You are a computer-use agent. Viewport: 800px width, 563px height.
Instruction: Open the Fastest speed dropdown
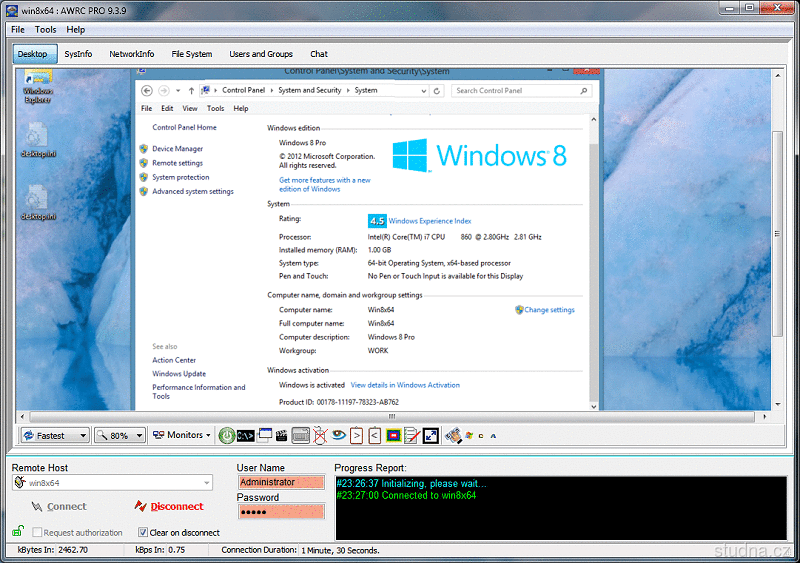(55, 435)
